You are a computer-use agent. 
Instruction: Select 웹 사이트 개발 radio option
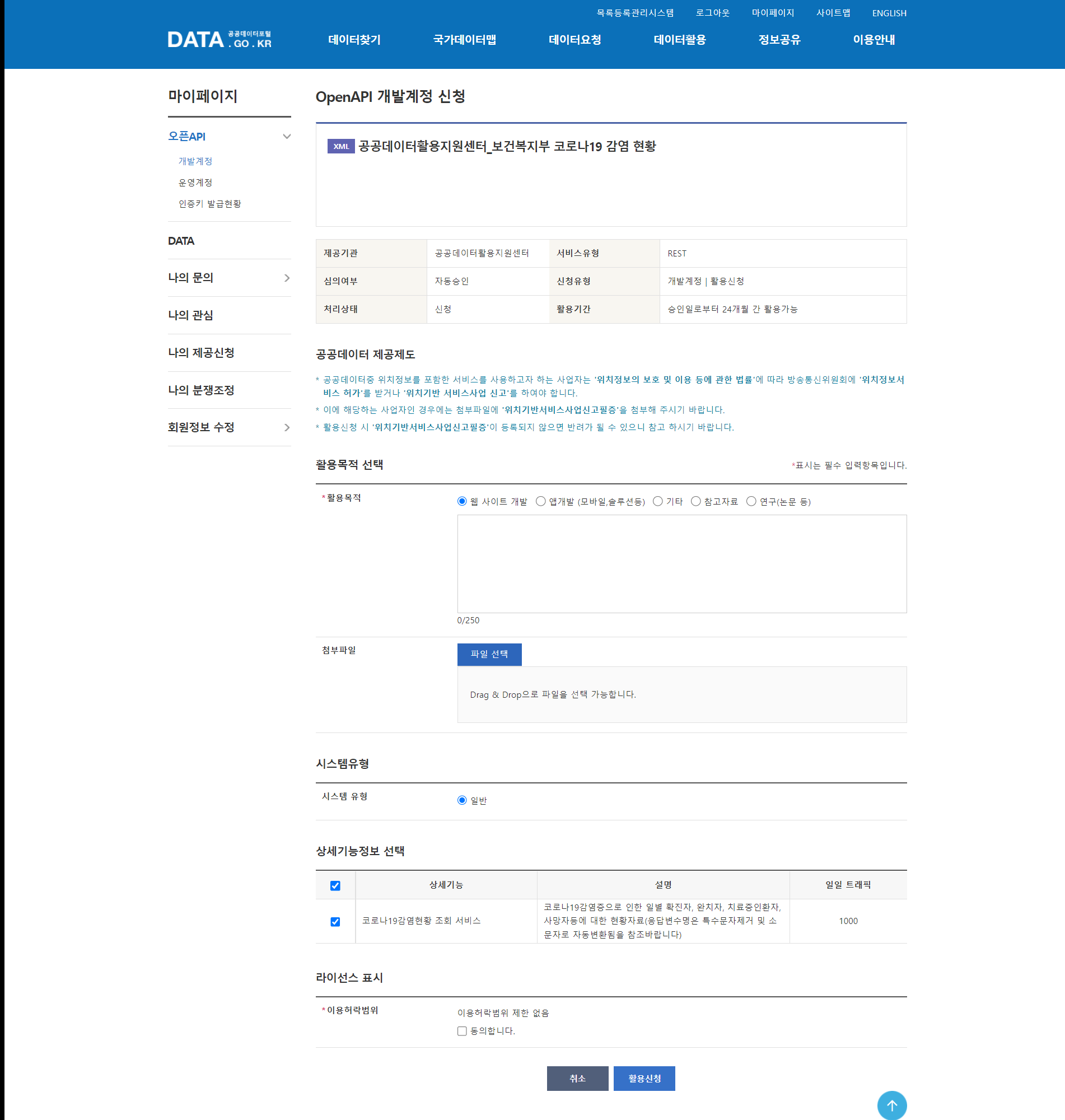pos(462,501)
